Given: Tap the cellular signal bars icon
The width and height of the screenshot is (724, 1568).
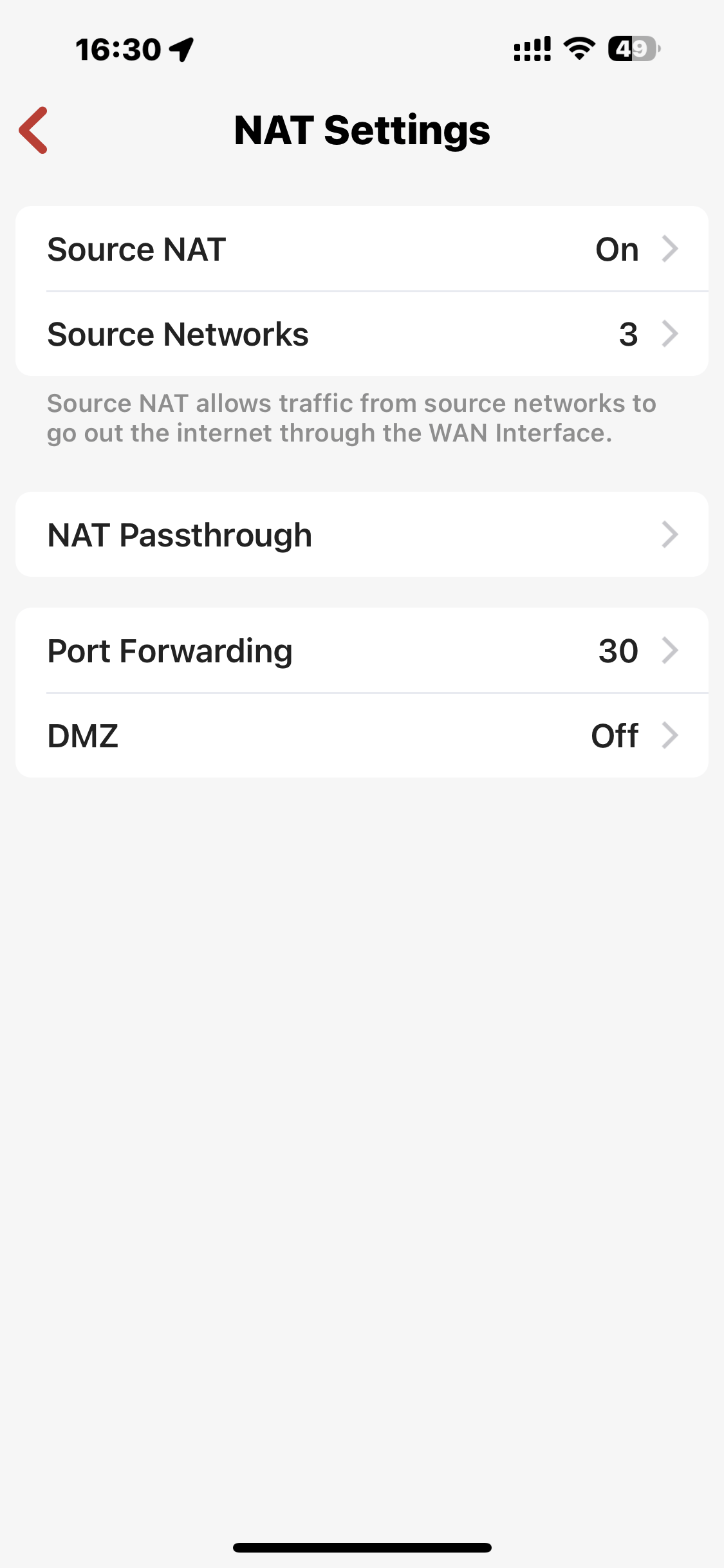Looking at the screenshot, I should click(532, 49).
